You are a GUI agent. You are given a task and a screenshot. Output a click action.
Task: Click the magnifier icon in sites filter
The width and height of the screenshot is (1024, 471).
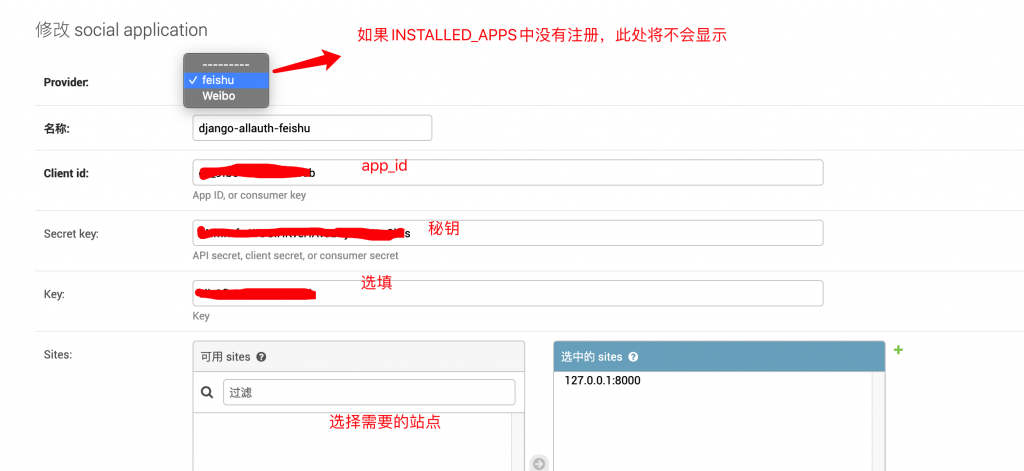[207, 393]
